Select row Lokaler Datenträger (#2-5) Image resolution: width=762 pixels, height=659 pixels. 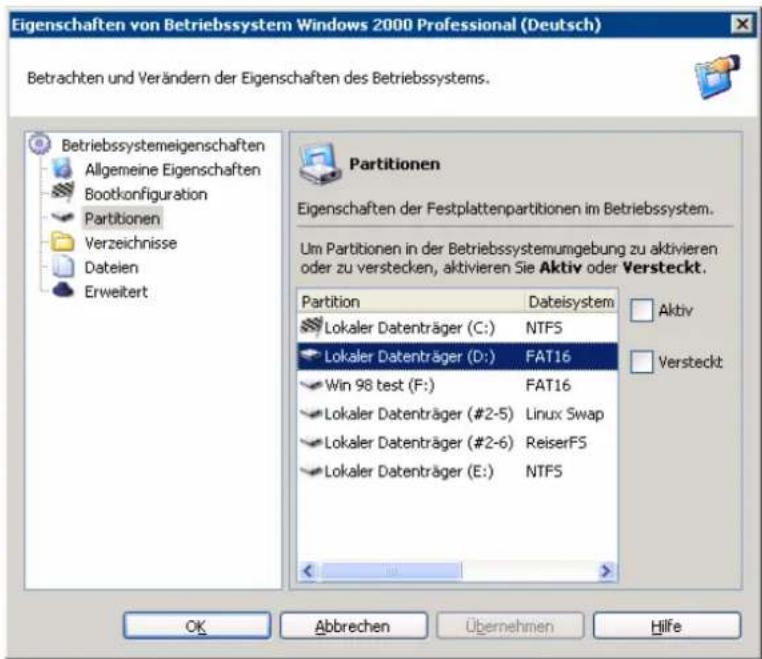[457, 414]
